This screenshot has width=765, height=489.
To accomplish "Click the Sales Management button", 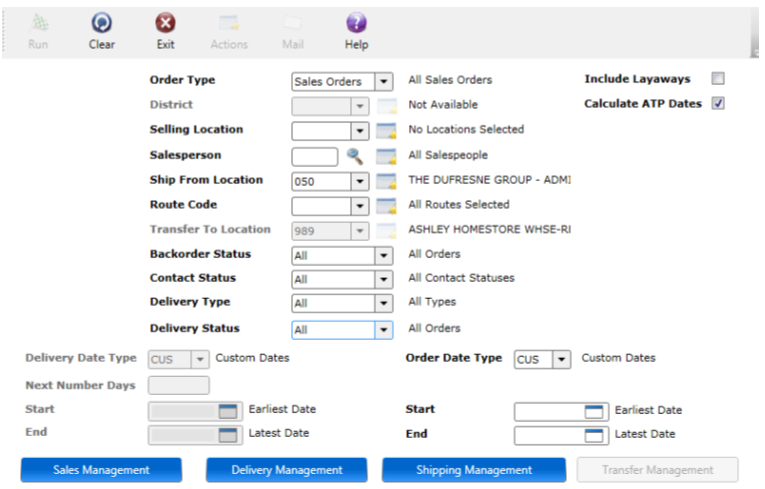I will 101,470.
